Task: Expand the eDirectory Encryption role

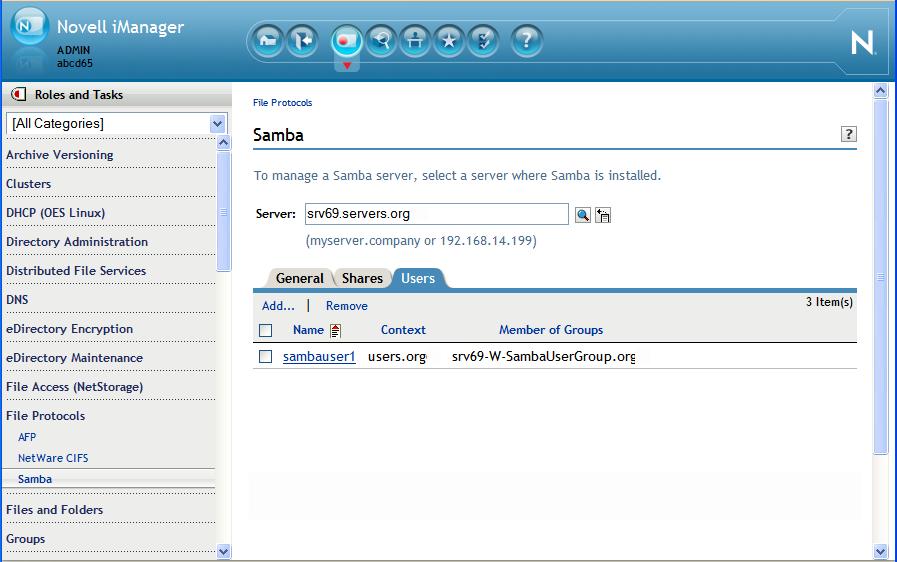Action: [69, 329]
